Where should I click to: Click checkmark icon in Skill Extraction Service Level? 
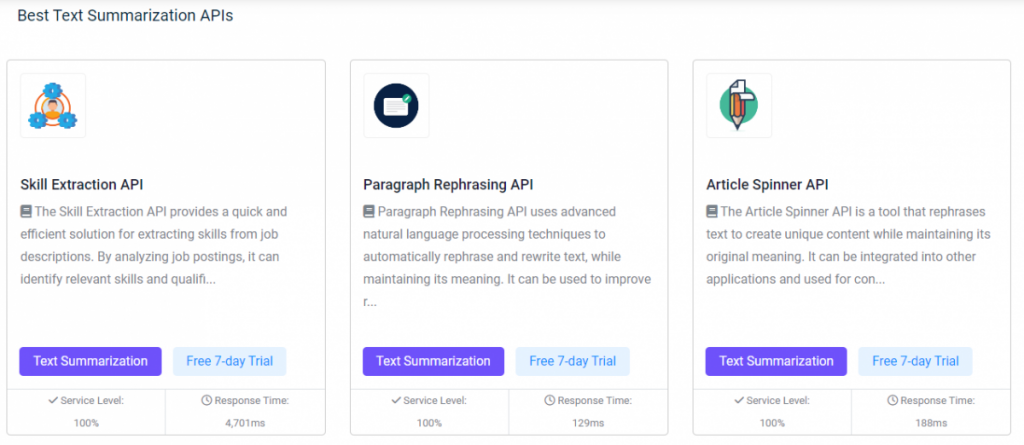[54, 401]
